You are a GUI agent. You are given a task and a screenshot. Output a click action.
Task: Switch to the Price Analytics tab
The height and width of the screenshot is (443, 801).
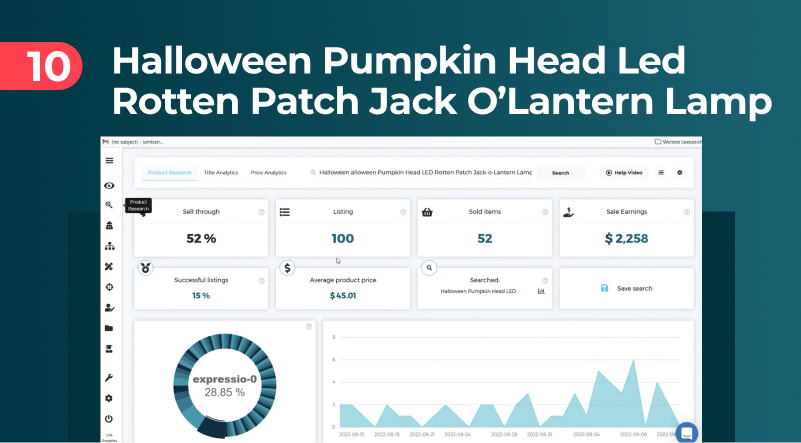[x=269, y=173]
